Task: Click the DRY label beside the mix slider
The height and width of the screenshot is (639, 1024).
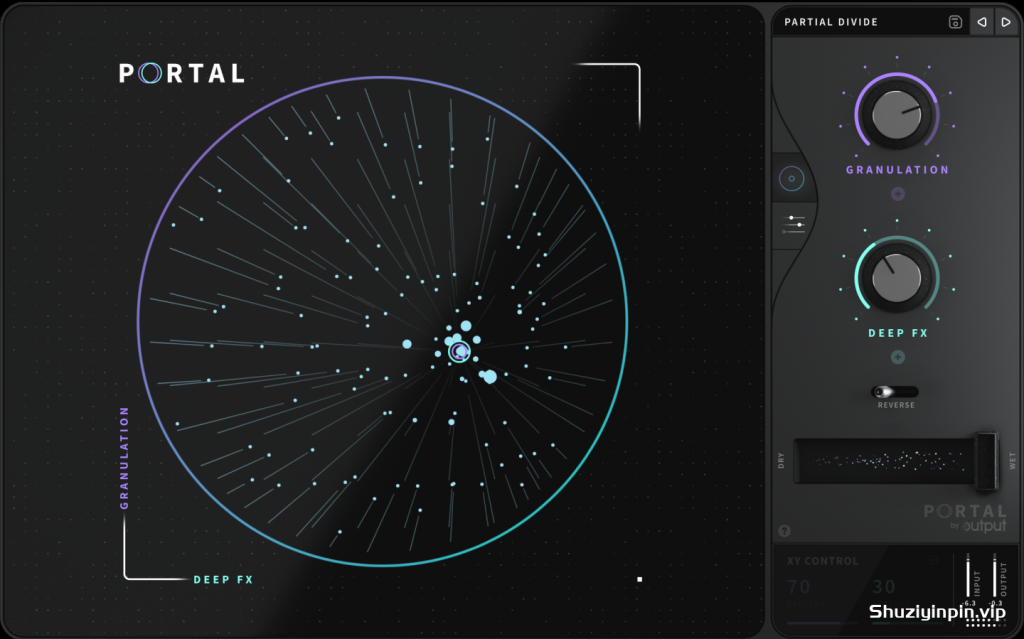Action: [x=781, y=461]
